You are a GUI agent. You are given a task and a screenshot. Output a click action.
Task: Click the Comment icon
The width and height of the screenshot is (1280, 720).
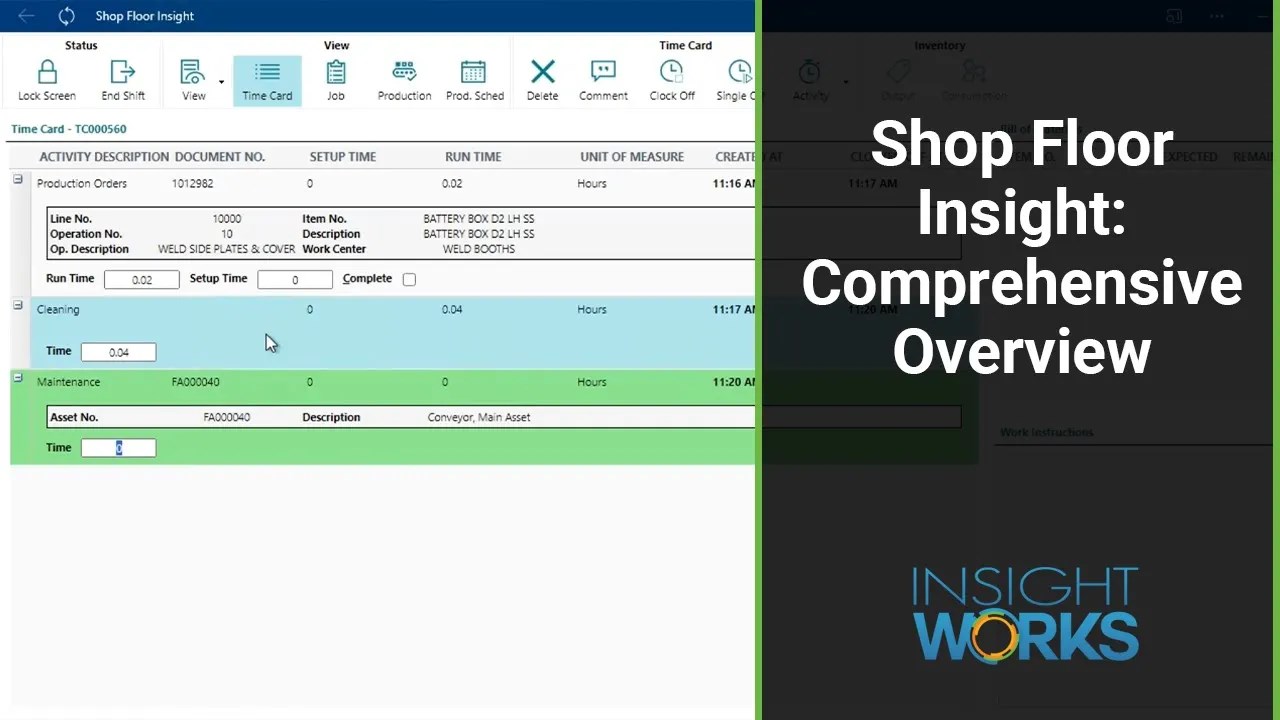[x=603, y=72]
